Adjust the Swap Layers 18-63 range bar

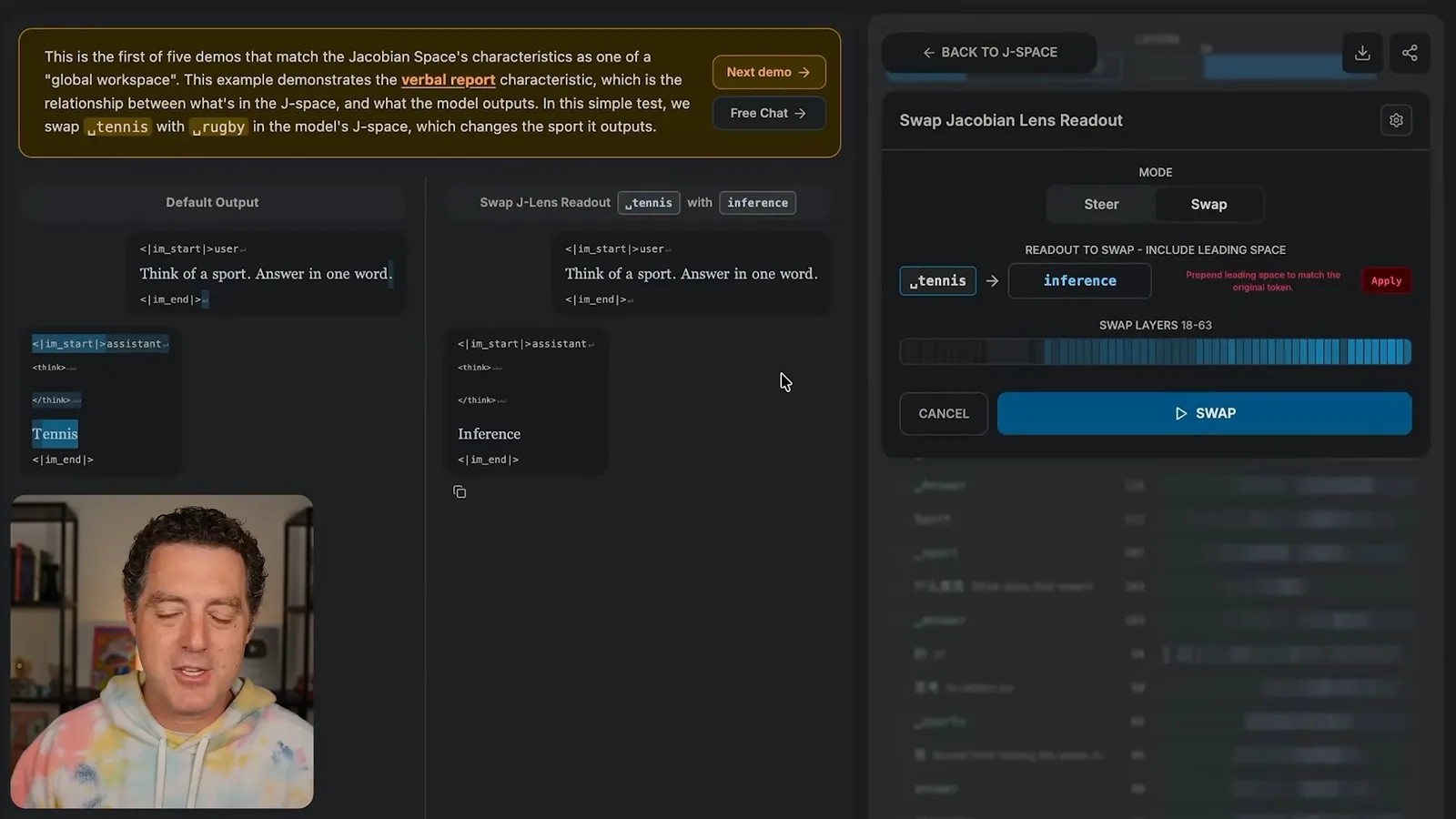click(x=1155, y=351)
